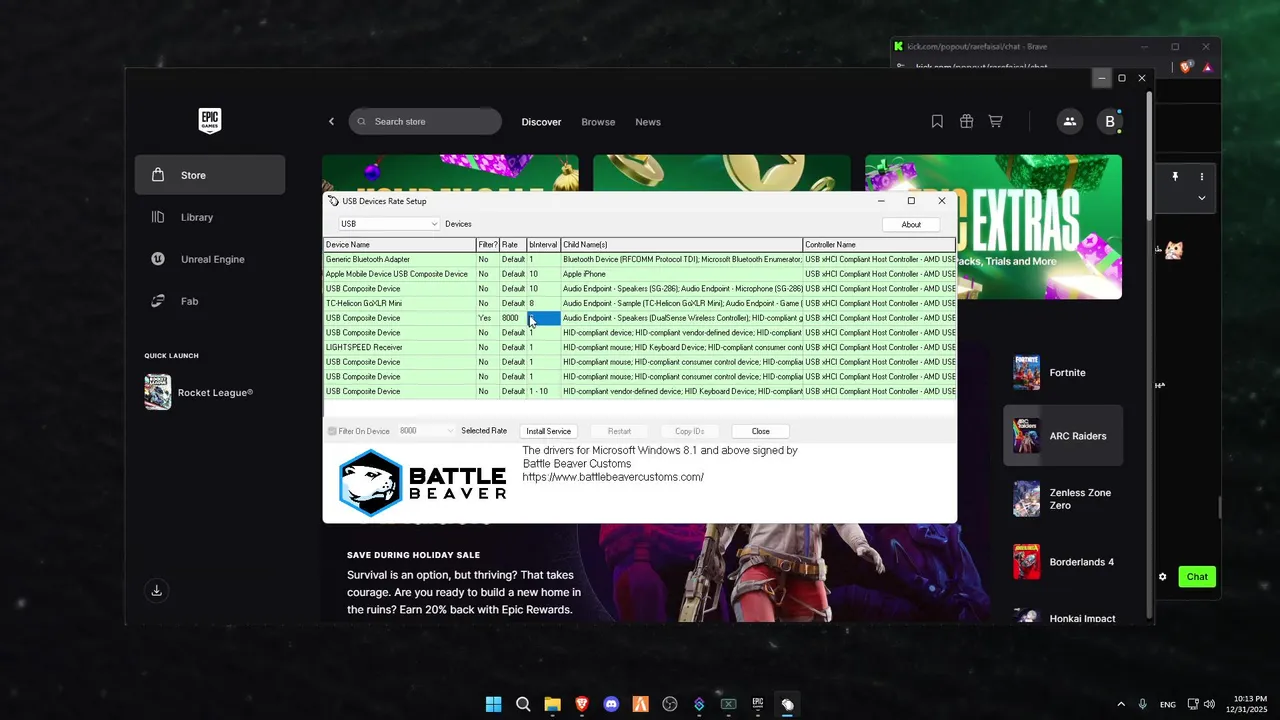The width and height of the screenshot is (1280, 720).
Task: Click the Rocket League quick launch thumbnail
Action: [x=158, y=392]
